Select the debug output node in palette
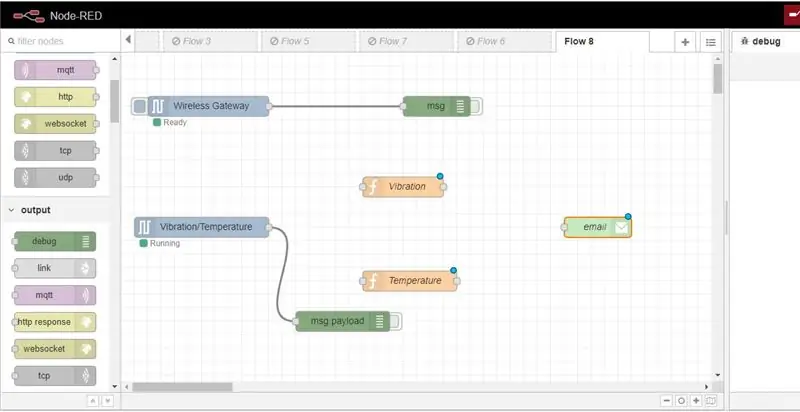 click(x=55, y=241)
